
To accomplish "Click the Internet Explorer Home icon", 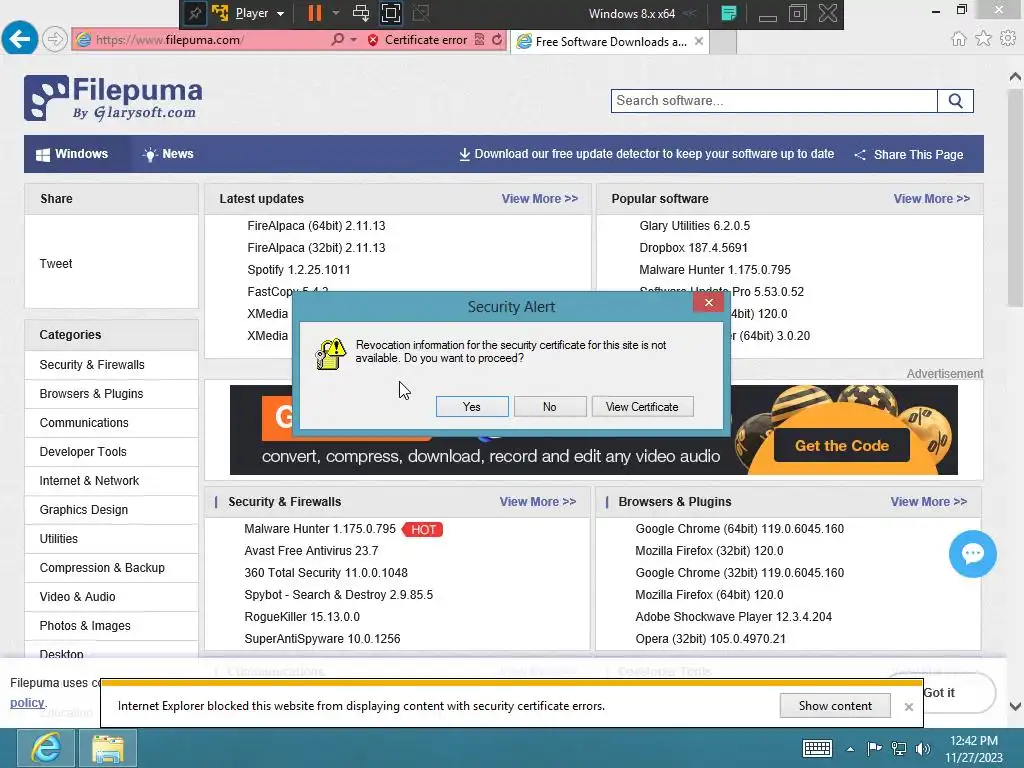I will (958, 39).
